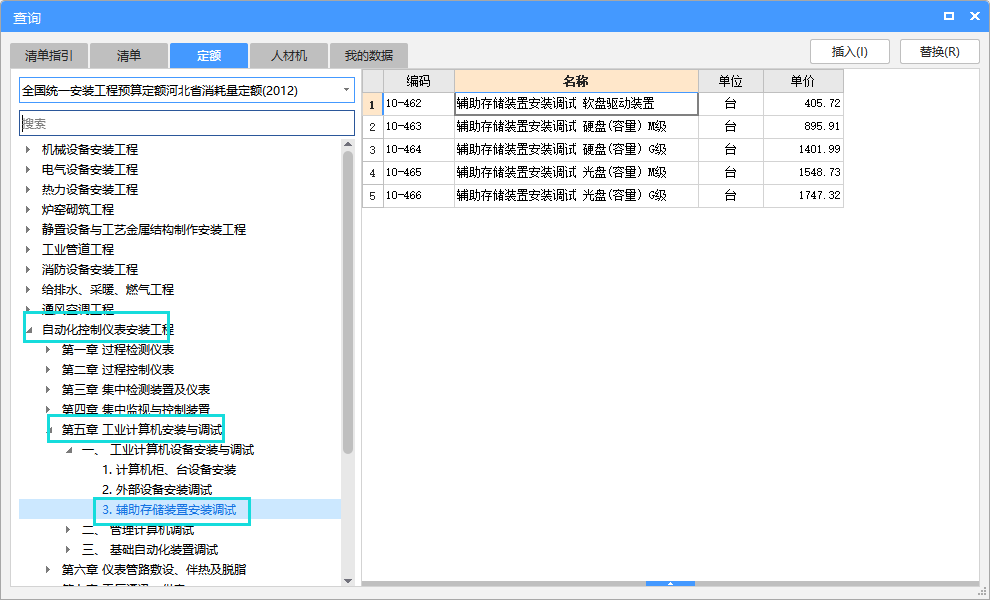
Task: Select 1. 计算机柜、台设备安装 item
Action: tap(169, 470)
